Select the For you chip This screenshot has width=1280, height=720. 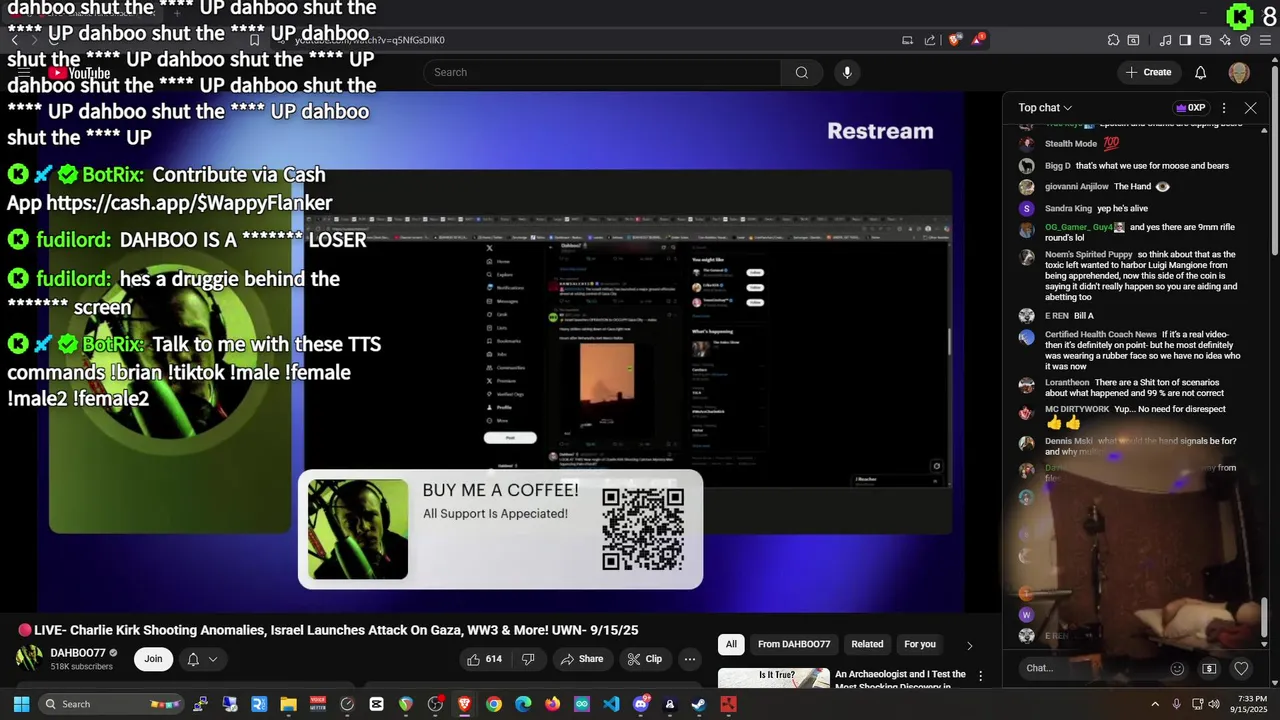click(920, 644)
